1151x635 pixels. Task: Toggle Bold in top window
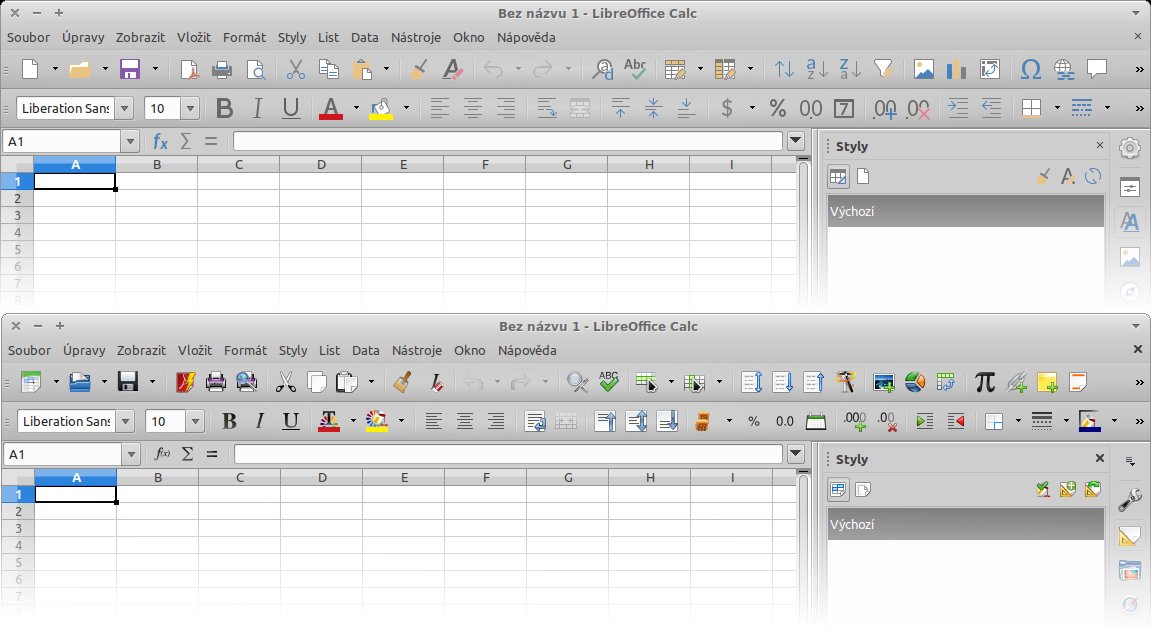[x=225, y=109]
